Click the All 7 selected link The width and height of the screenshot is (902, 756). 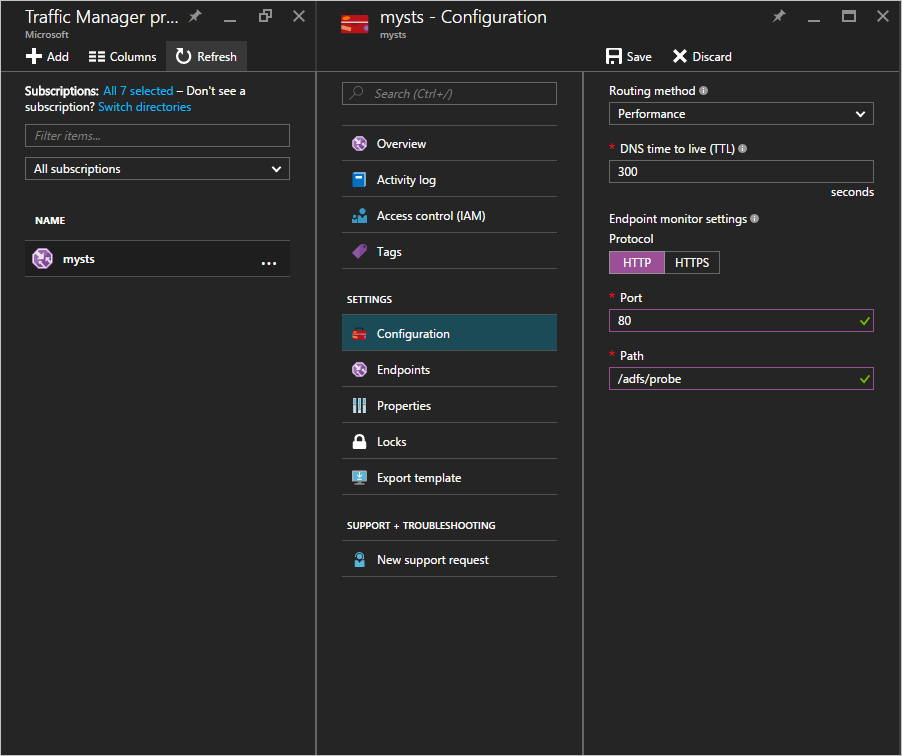(x=138, y=91)
